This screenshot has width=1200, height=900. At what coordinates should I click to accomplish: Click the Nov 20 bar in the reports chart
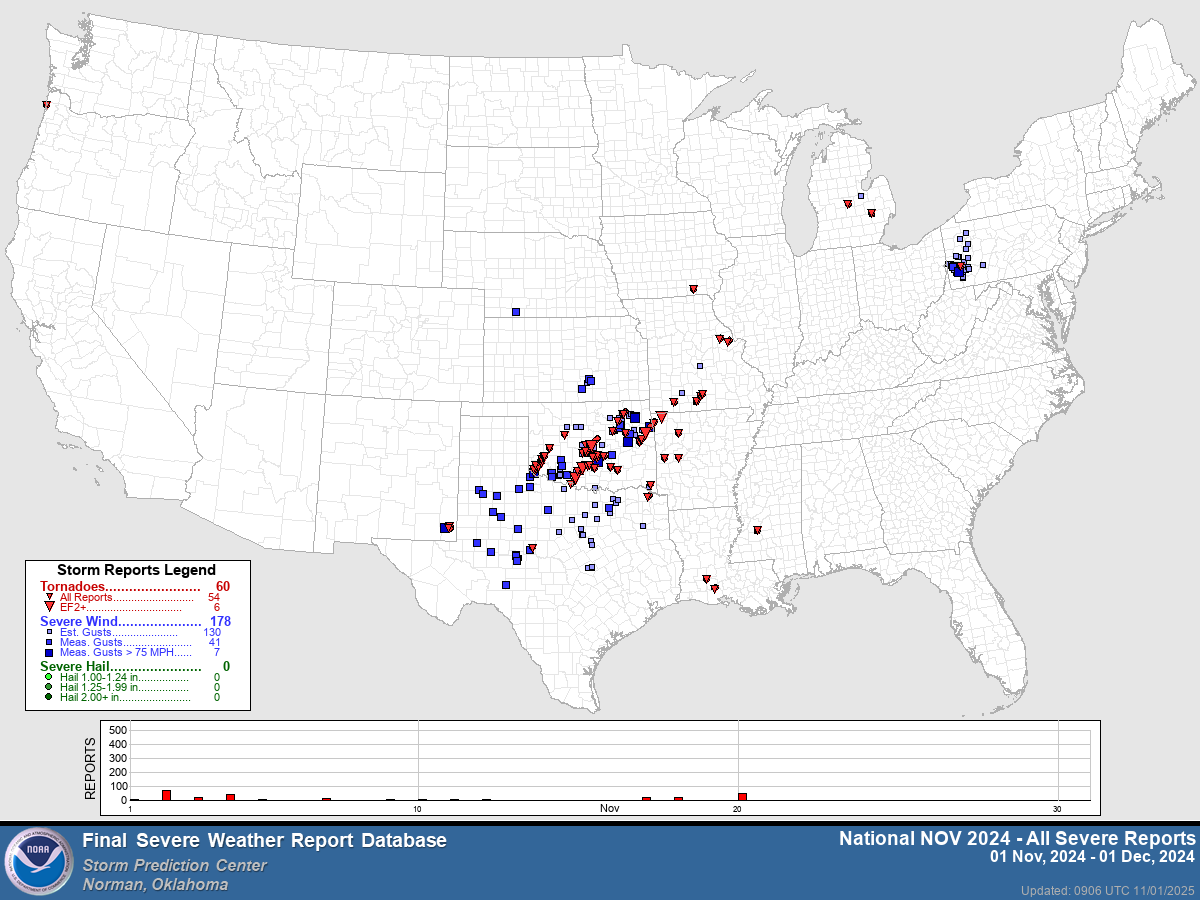click(742, 796)
